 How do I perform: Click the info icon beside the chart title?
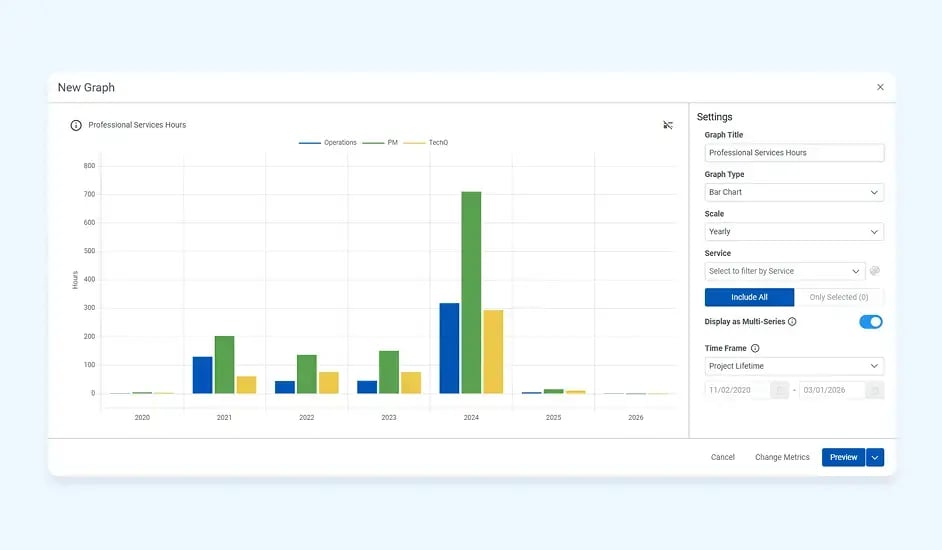tap(76, 125)
